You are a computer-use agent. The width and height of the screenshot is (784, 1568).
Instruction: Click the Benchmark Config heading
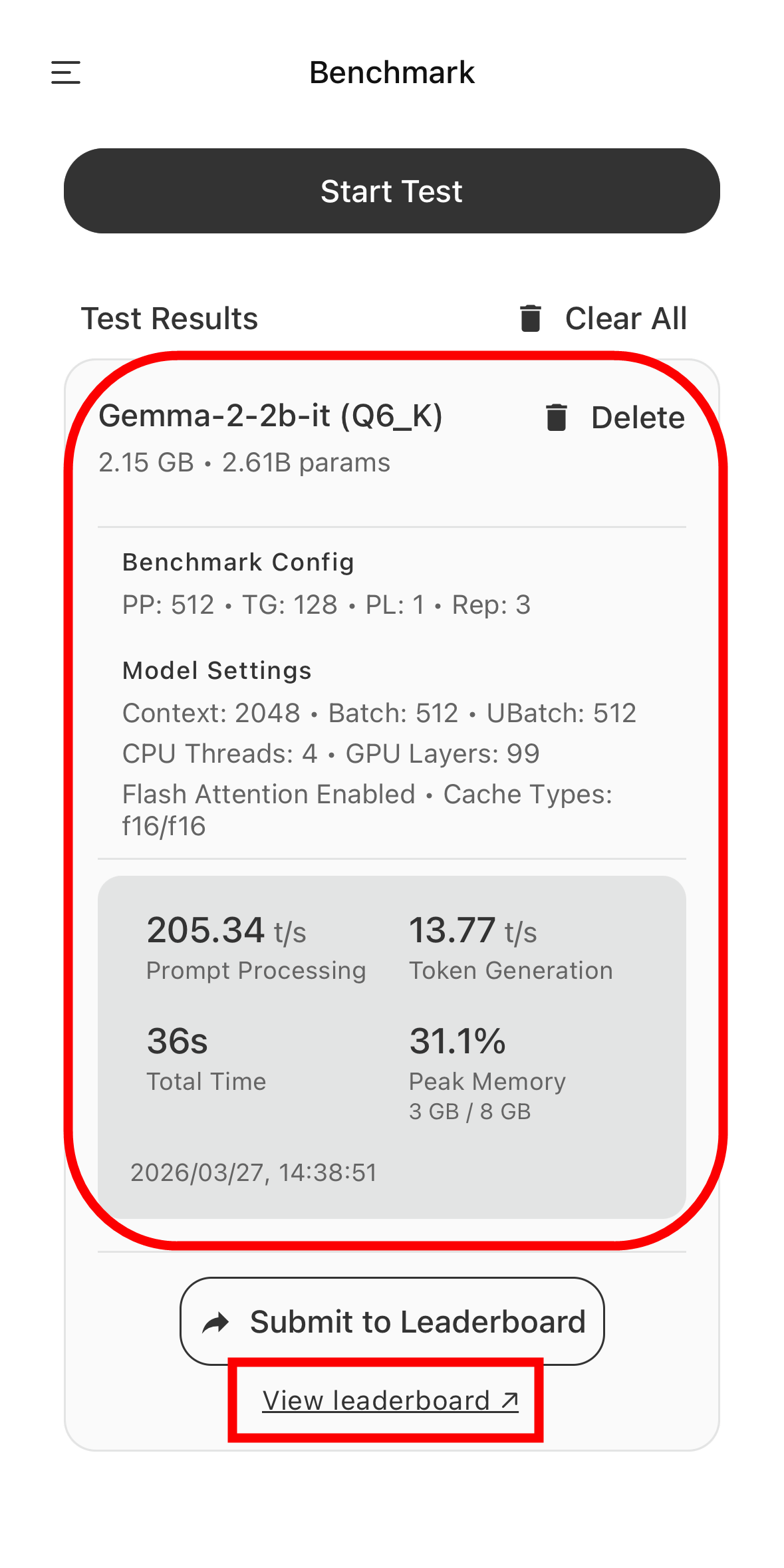tap(238, 563)
